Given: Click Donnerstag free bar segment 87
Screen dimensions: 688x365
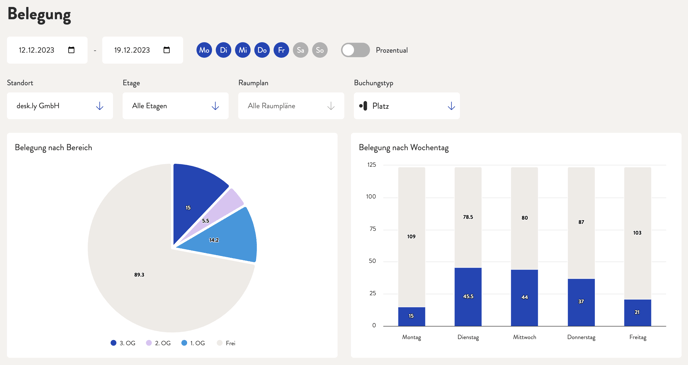Looking at the screenshot, I should pos(581,223).
